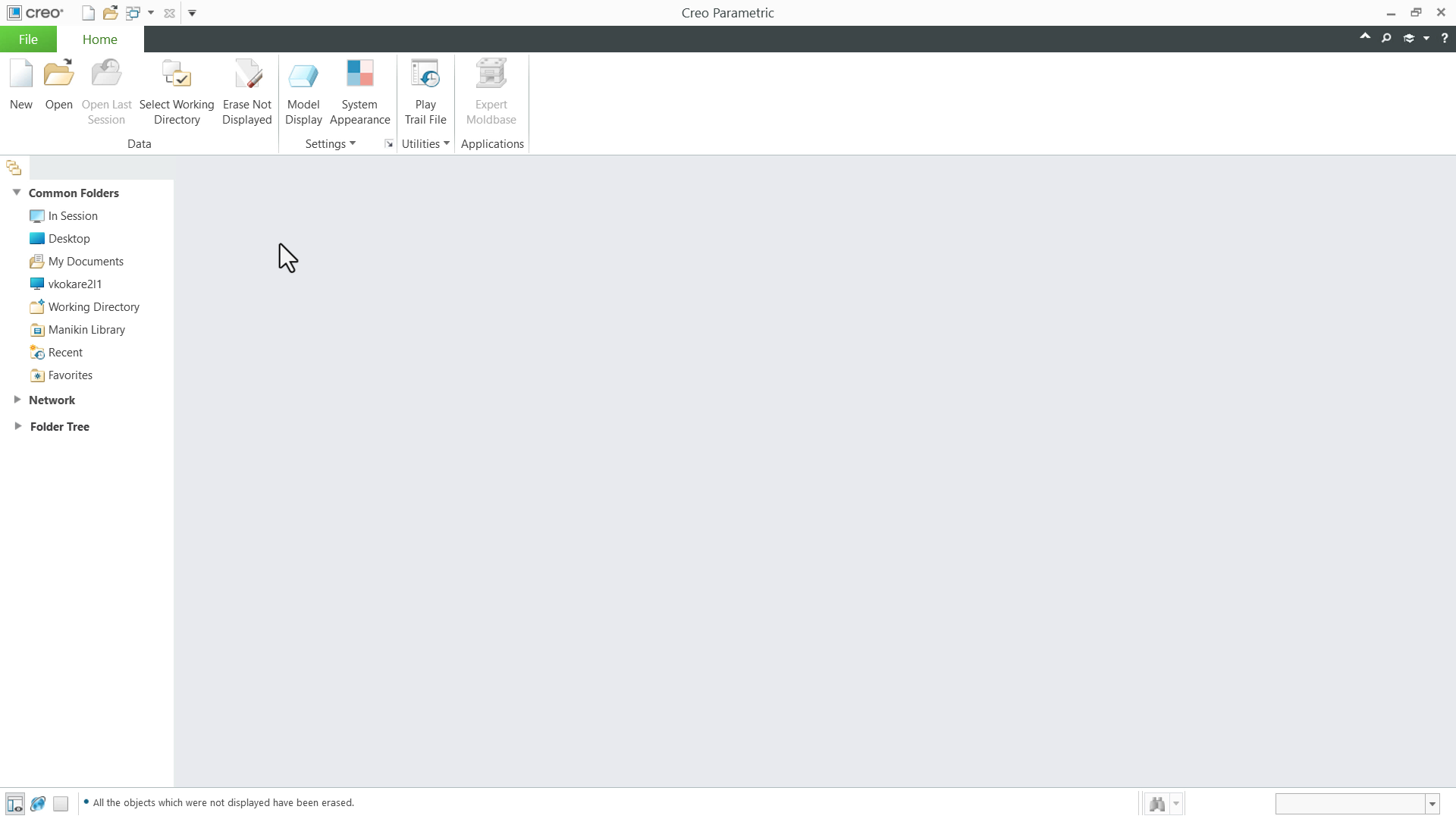Screen dimensions: 1456x819
Task: Open the learning connector graduation cap icon
Action: pos(1409,38)
